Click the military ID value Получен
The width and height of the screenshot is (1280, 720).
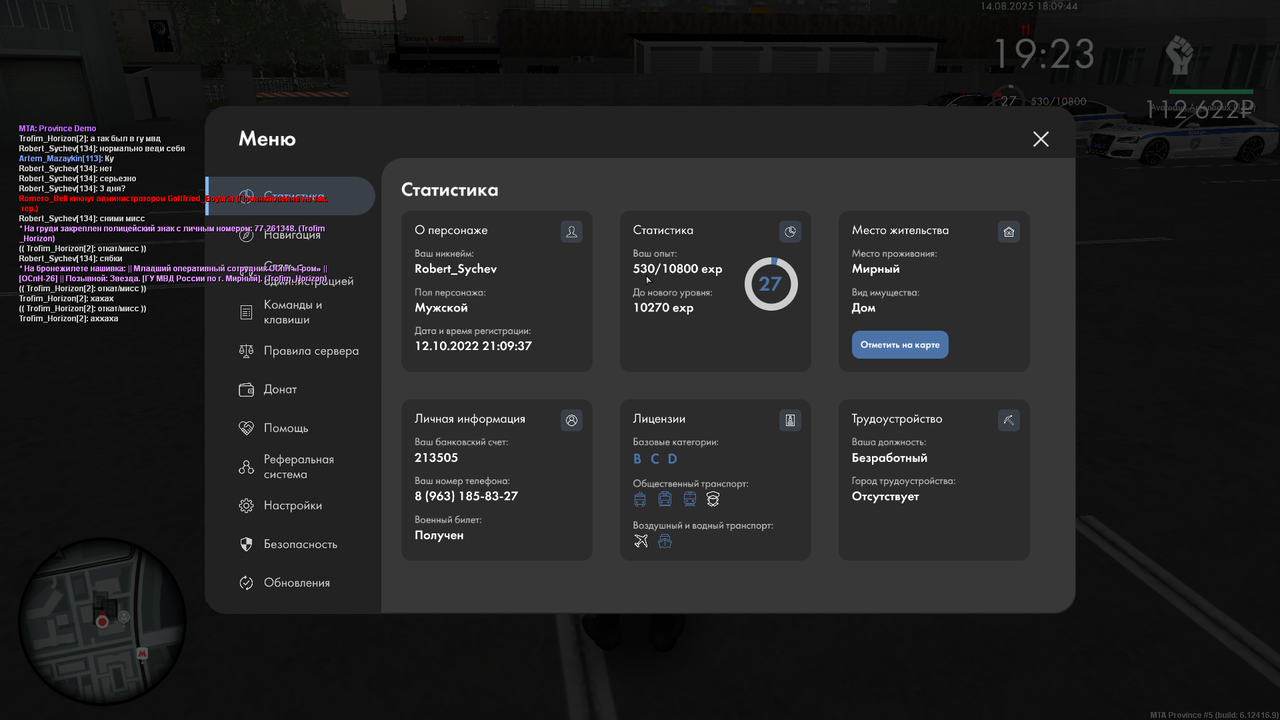439,535
